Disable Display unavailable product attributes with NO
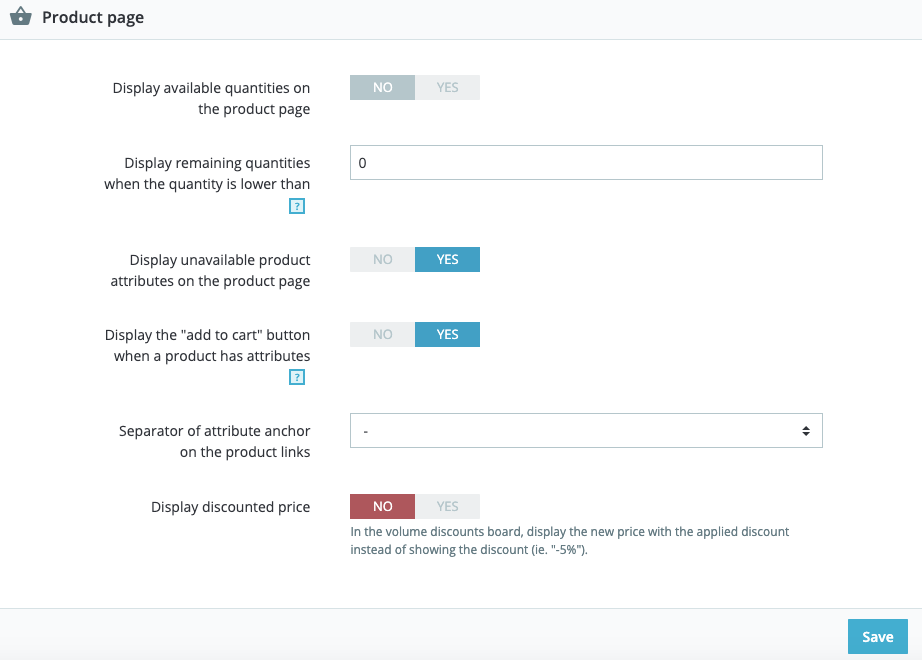This screenshot has height=660, width=922. click(x=382, y=260)
